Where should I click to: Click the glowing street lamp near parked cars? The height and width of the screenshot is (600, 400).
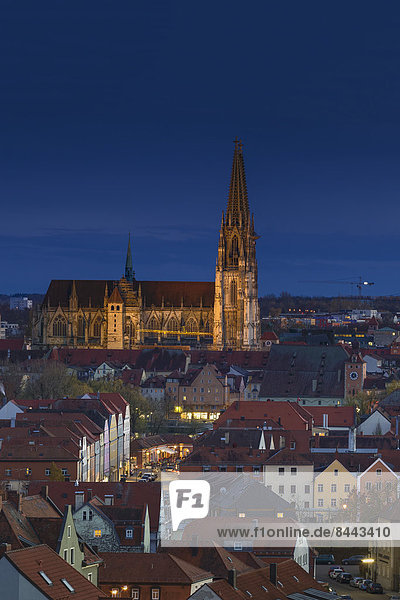(x=367, y=561)
